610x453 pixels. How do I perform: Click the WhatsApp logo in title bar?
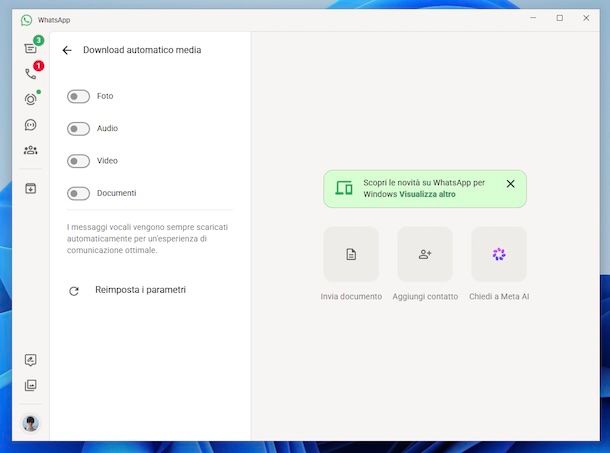[x=26, y=20]
